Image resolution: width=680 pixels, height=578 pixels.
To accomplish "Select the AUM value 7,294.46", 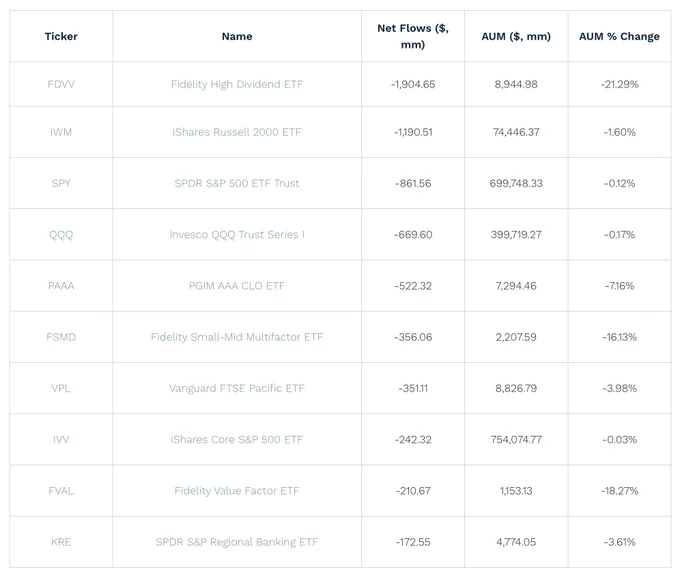I will [516, 286].
